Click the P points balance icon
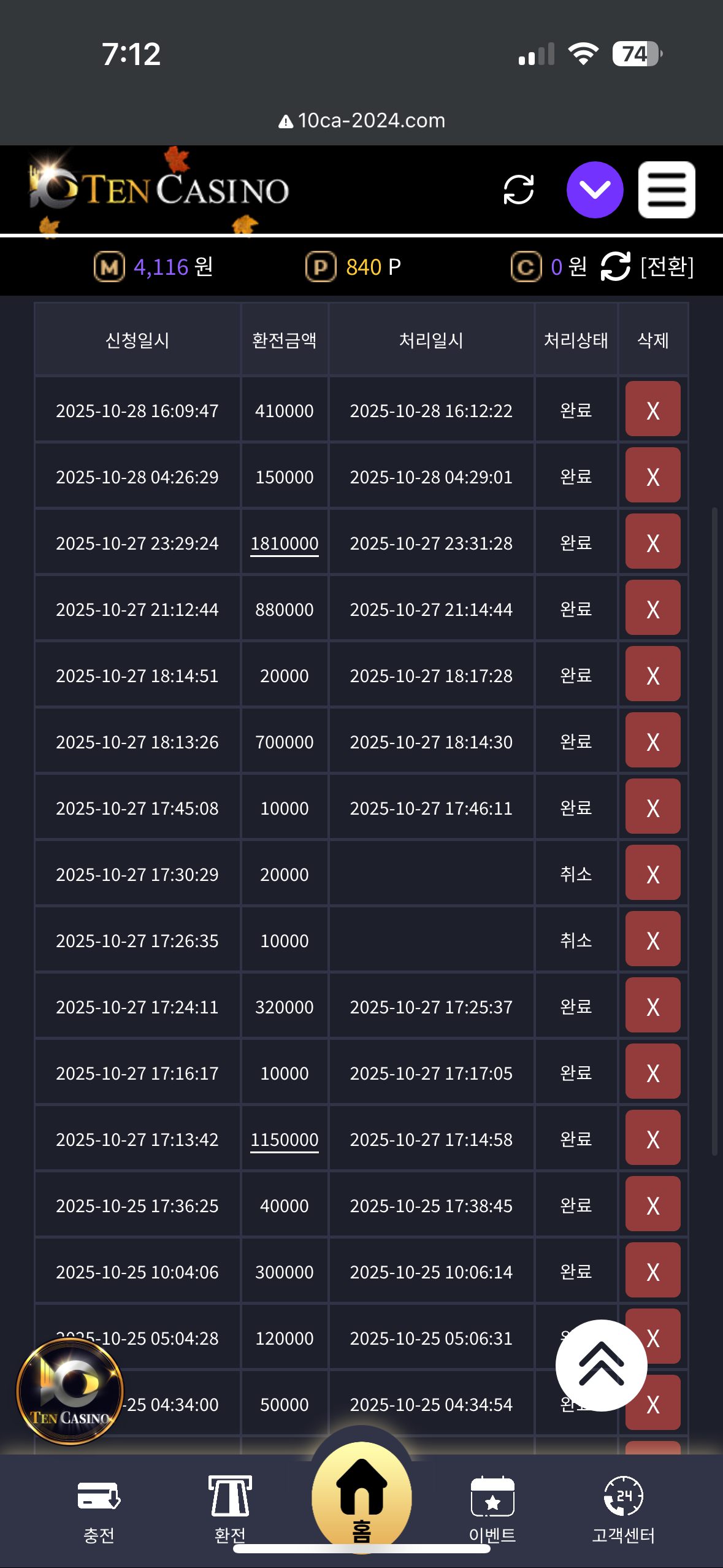723x1568 pixels. click(x=321, y=267)
